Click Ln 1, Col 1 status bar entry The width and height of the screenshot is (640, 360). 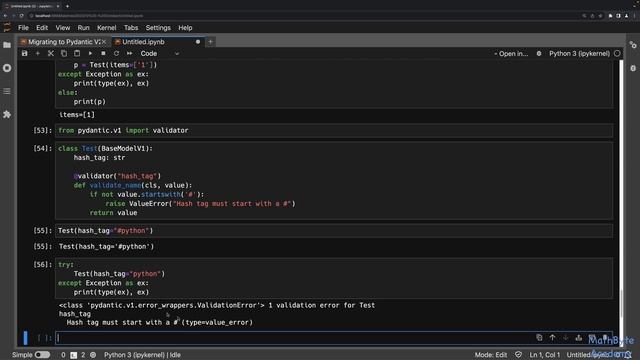click(544, 355)
